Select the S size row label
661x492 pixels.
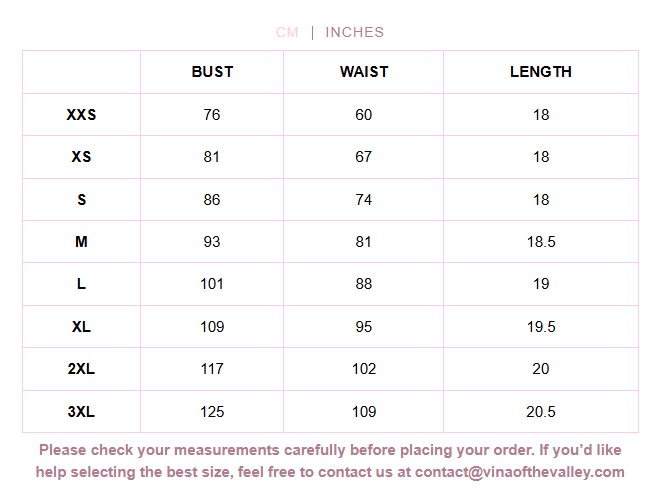tap(81, 200)
